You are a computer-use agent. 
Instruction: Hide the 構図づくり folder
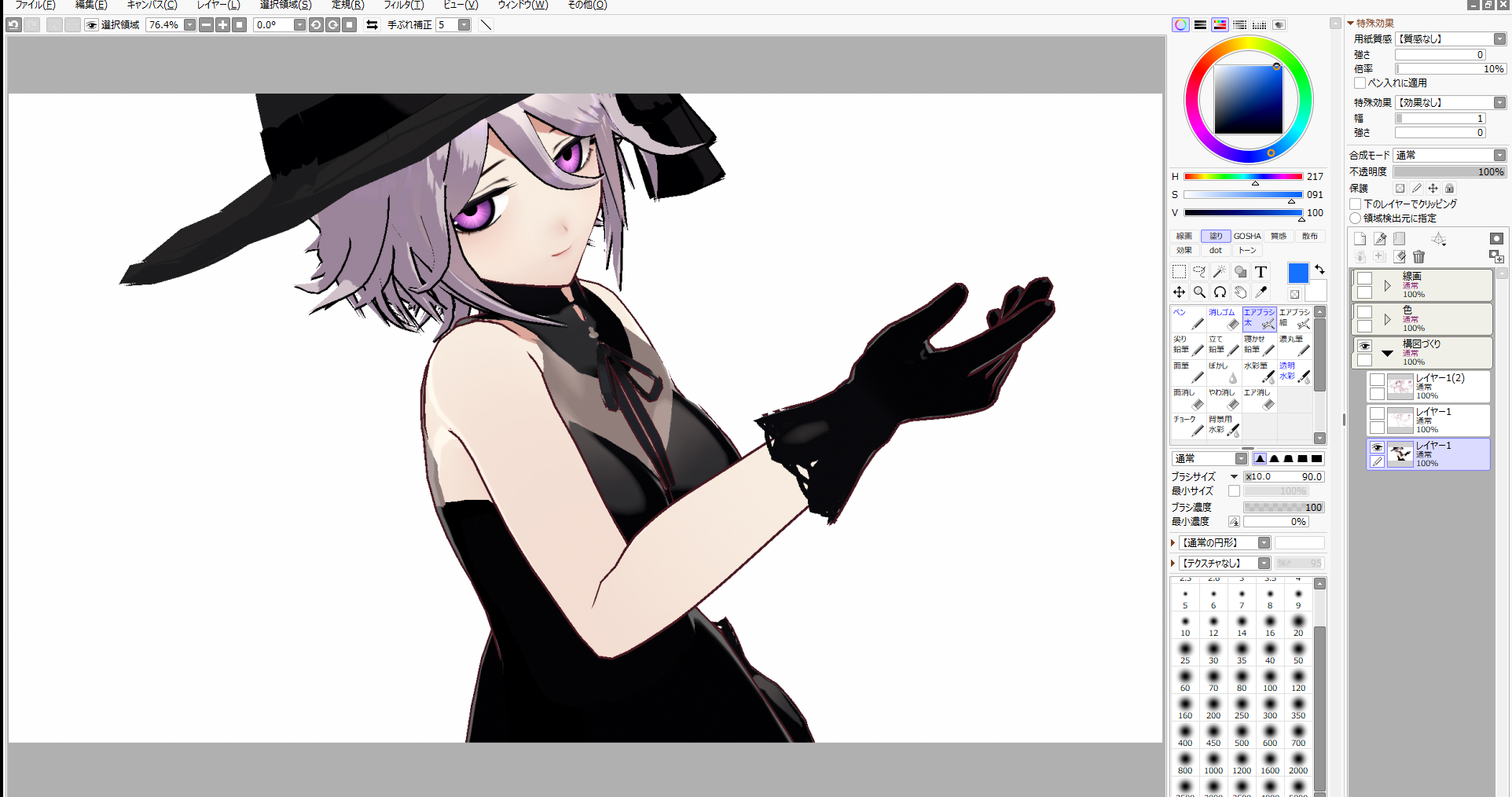1365,346
